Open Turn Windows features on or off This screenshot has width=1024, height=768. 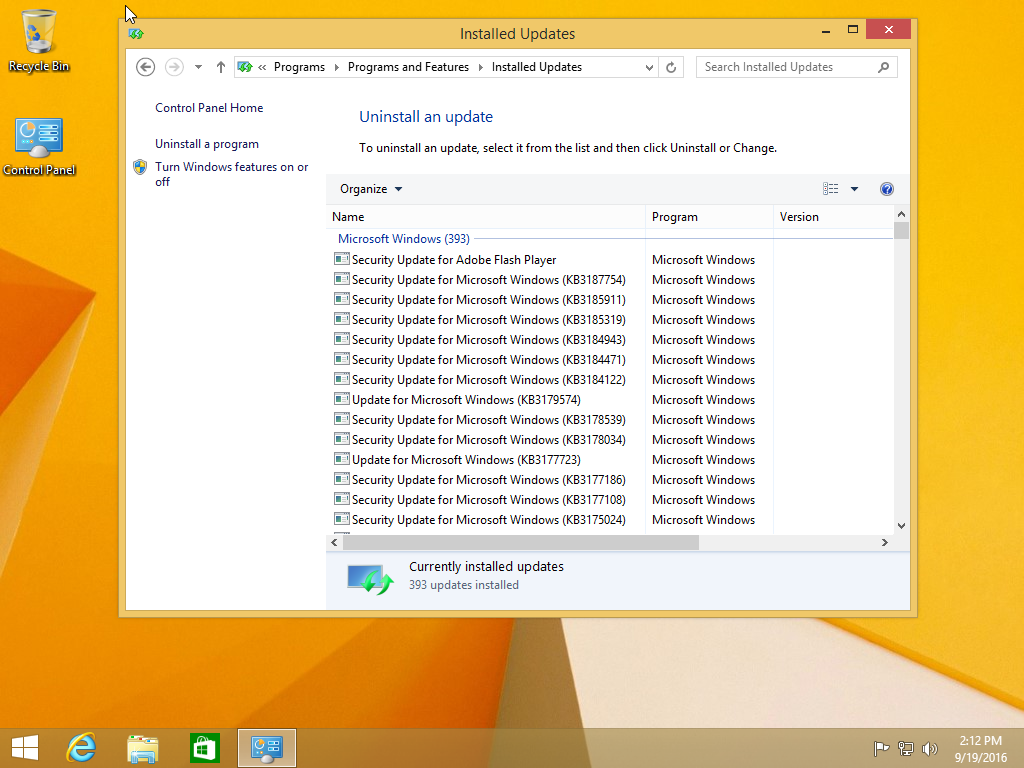pyautogui.click(x=231, y=174)
